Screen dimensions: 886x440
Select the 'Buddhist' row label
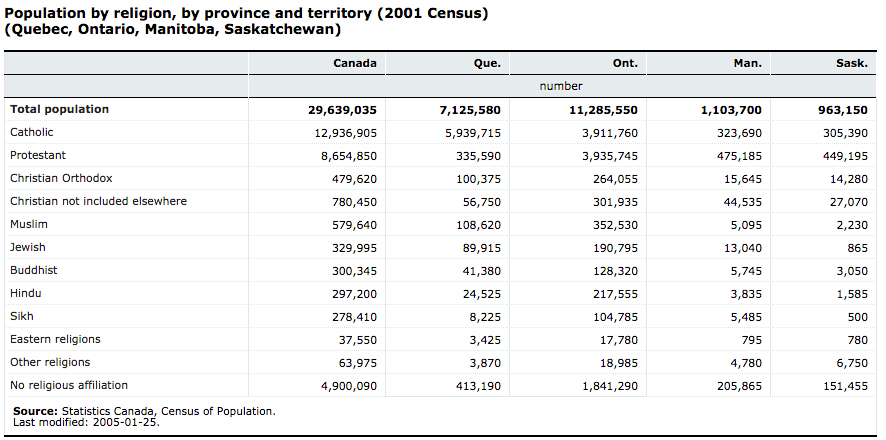pyautogui.click(x=34, y=271)
